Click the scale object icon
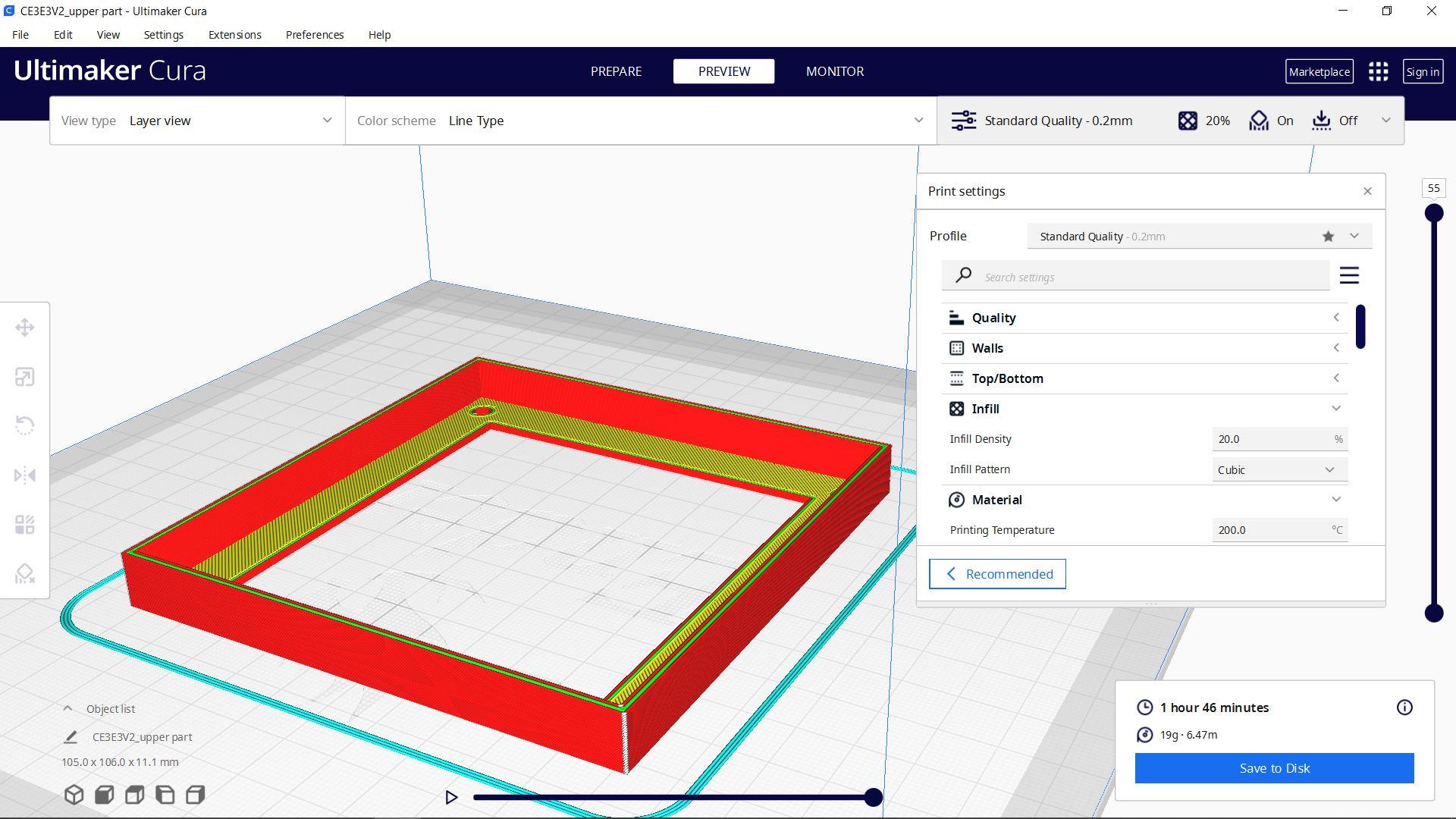 coord(24,377)
